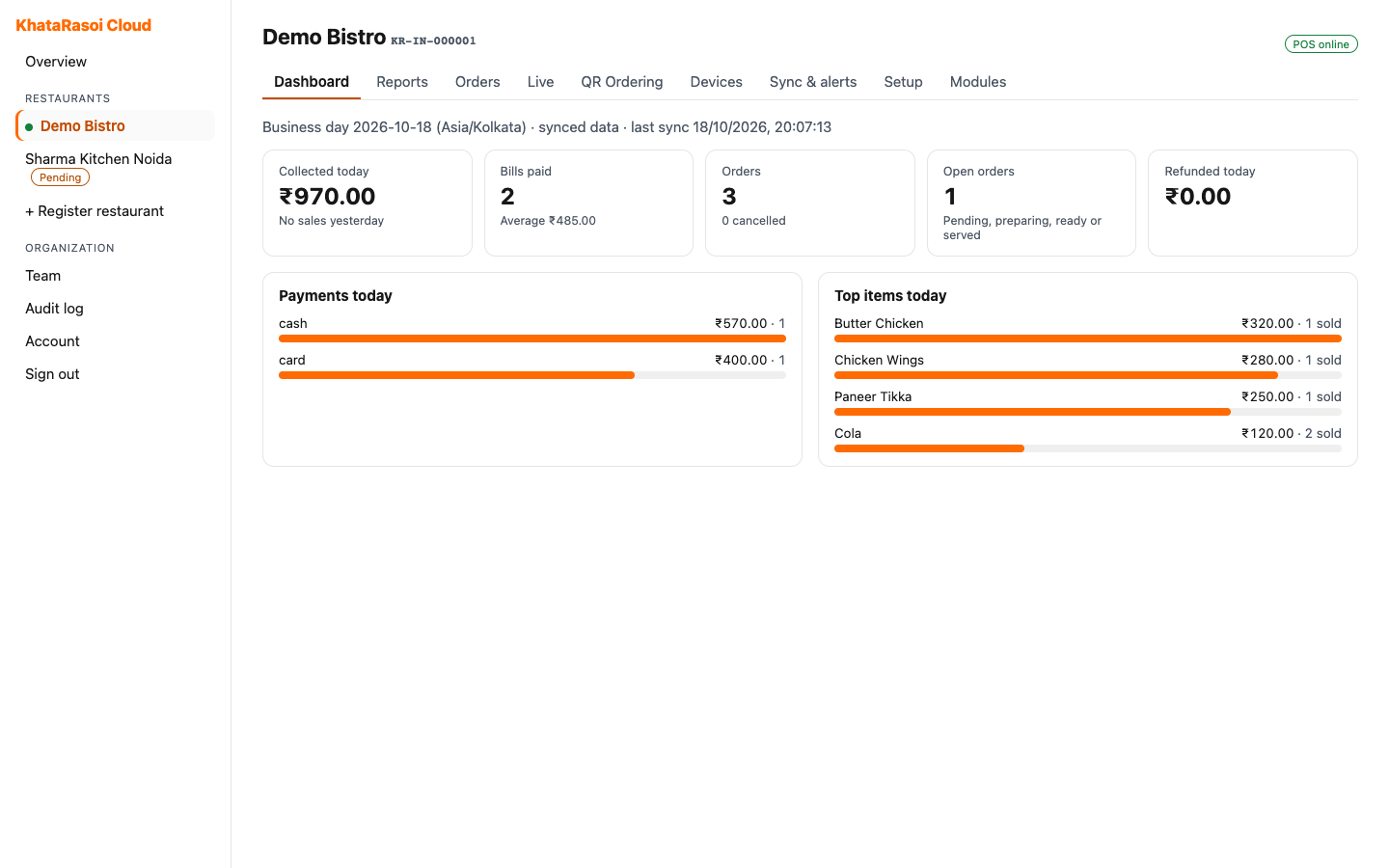Click the Open orders card
This screenshot has width=1389, height=868.
tap(1031, 203)
